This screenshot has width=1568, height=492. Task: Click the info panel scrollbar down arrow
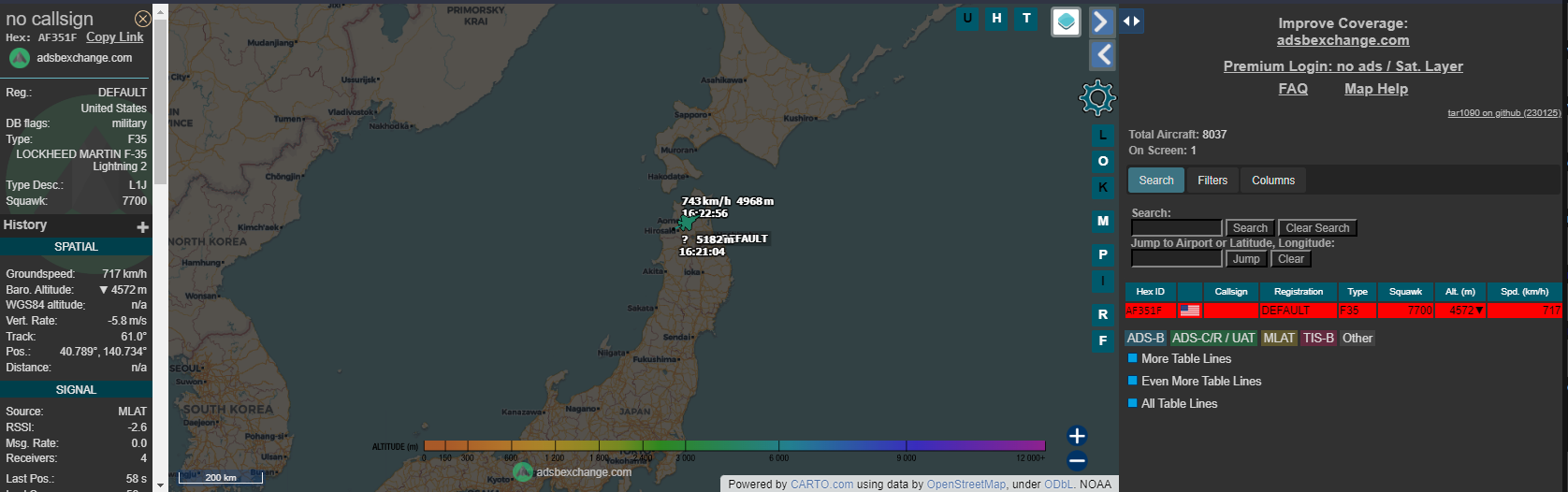pyautogui.click(x=160, y=485)
